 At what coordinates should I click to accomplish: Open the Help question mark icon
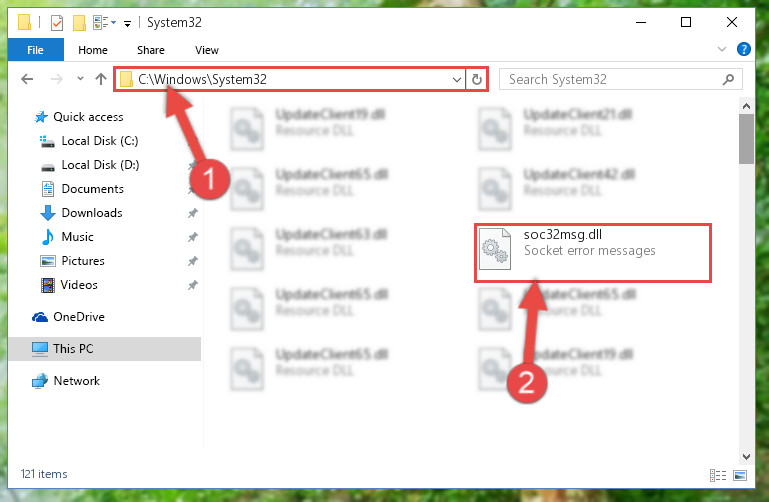pos(743,49)
